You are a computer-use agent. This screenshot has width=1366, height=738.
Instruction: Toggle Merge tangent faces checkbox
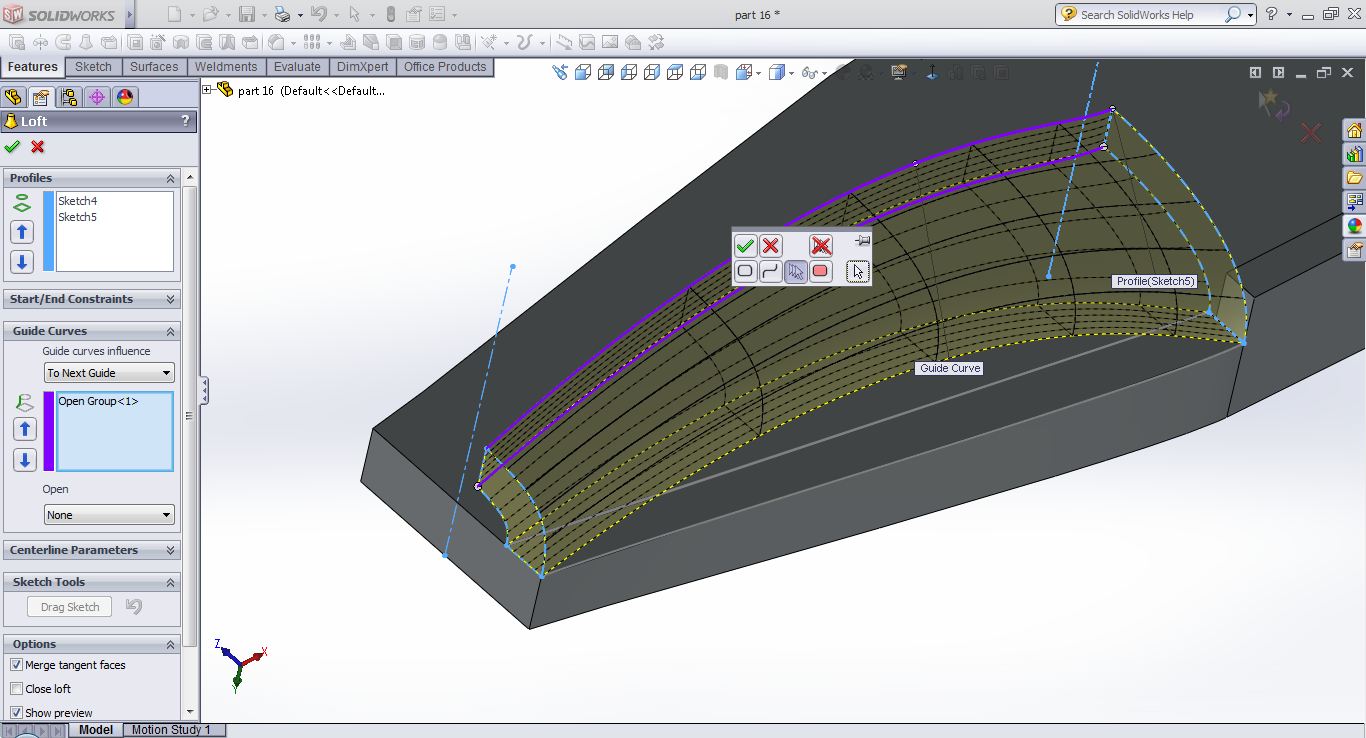16,665
